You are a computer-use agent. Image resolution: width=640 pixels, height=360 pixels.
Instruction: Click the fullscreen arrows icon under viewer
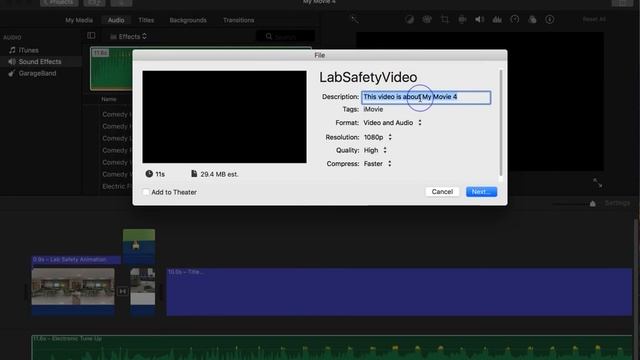598,183
